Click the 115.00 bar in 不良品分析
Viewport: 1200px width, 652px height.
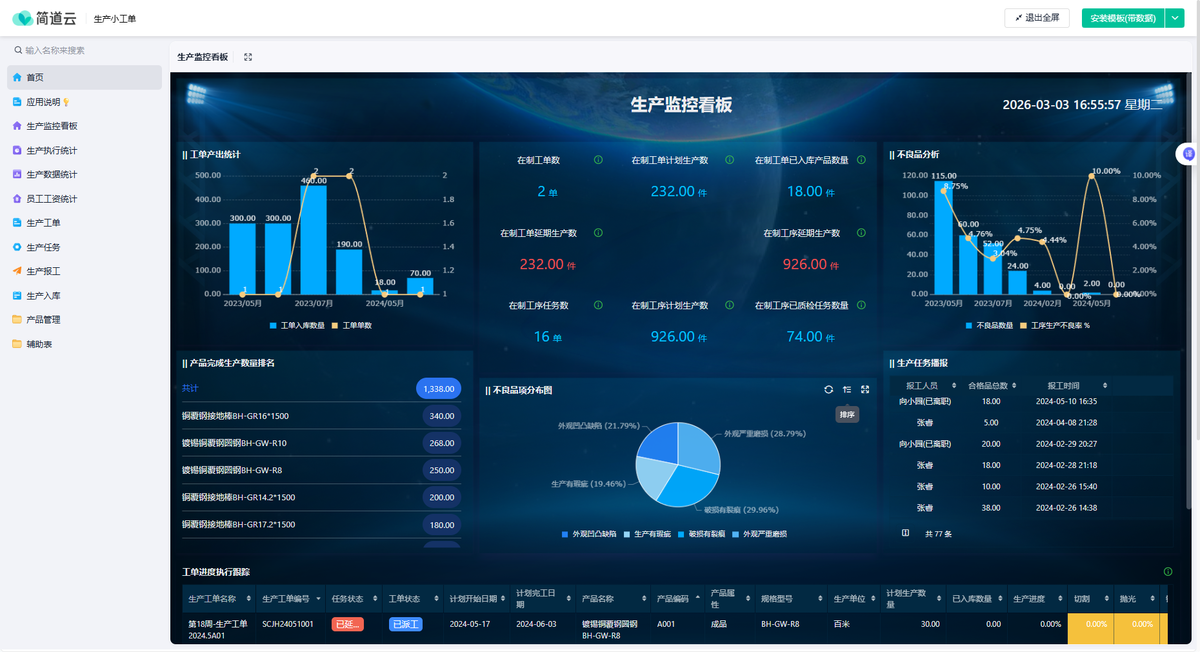(943, 238)
